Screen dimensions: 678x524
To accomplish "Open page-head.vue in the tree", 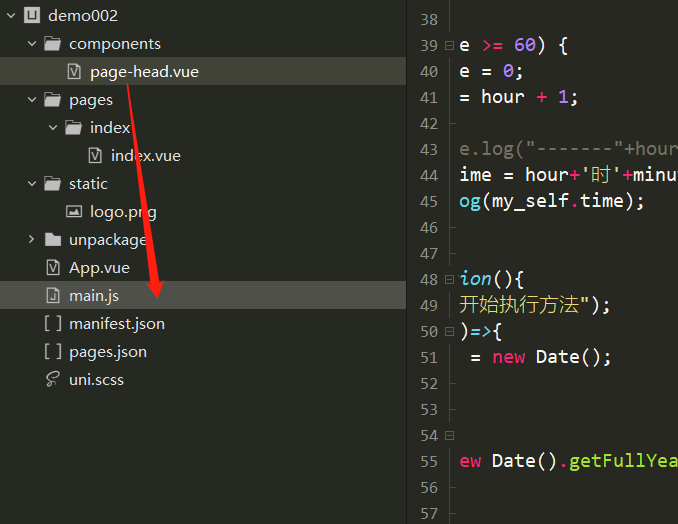I will 144,72.
